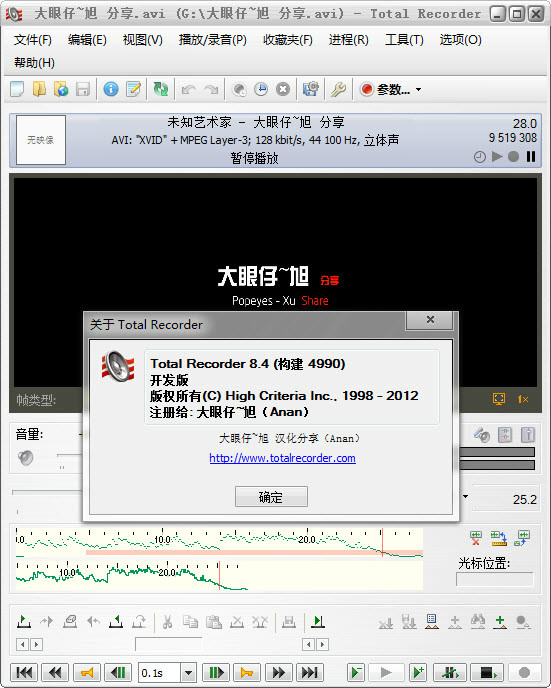Click the rewind playback button
Screen dimensions: 551x688
click(55, 672)
